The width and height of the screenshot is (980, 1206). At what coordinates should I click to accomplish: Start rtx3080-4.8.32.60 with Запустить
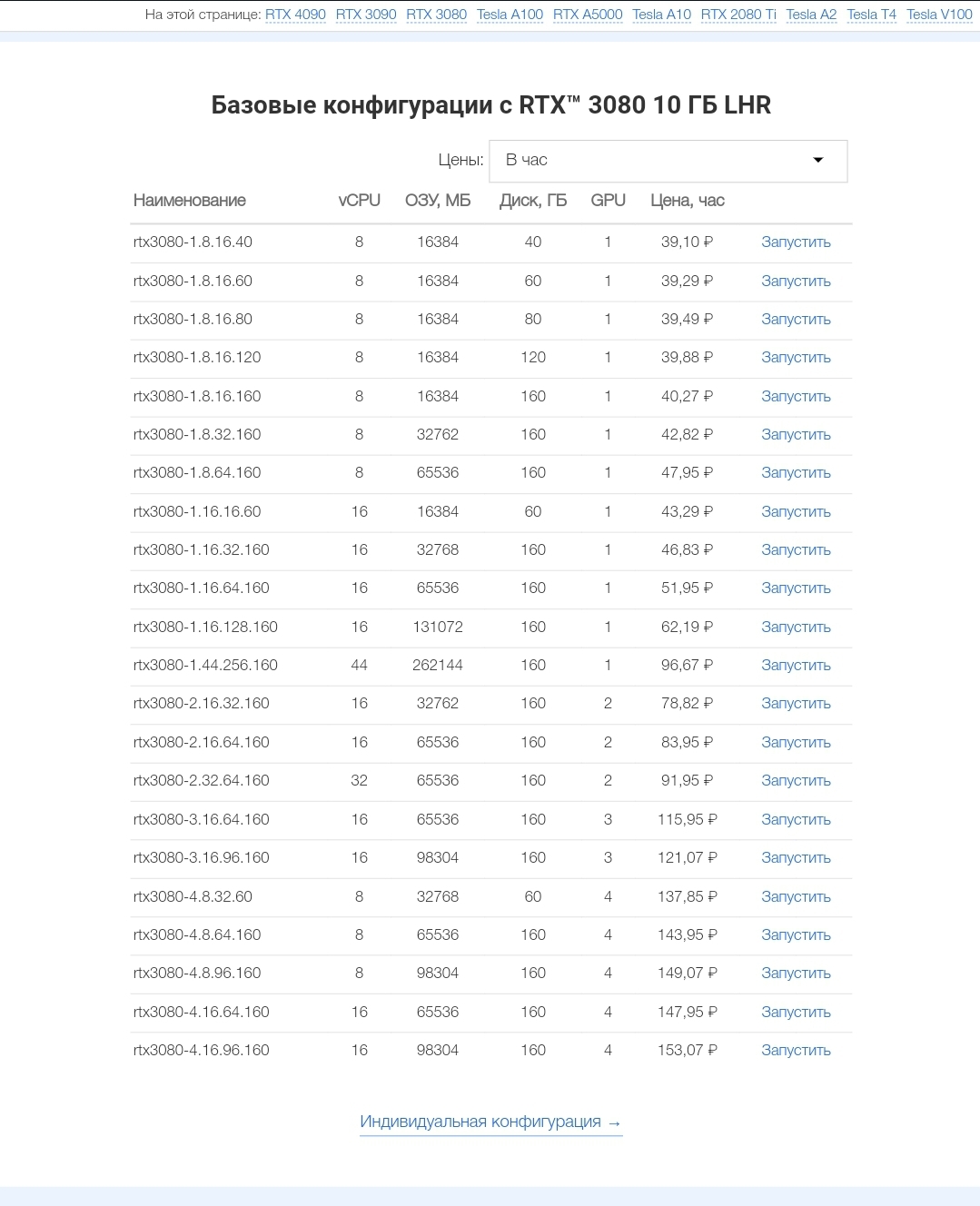click(x=796, y=897)
